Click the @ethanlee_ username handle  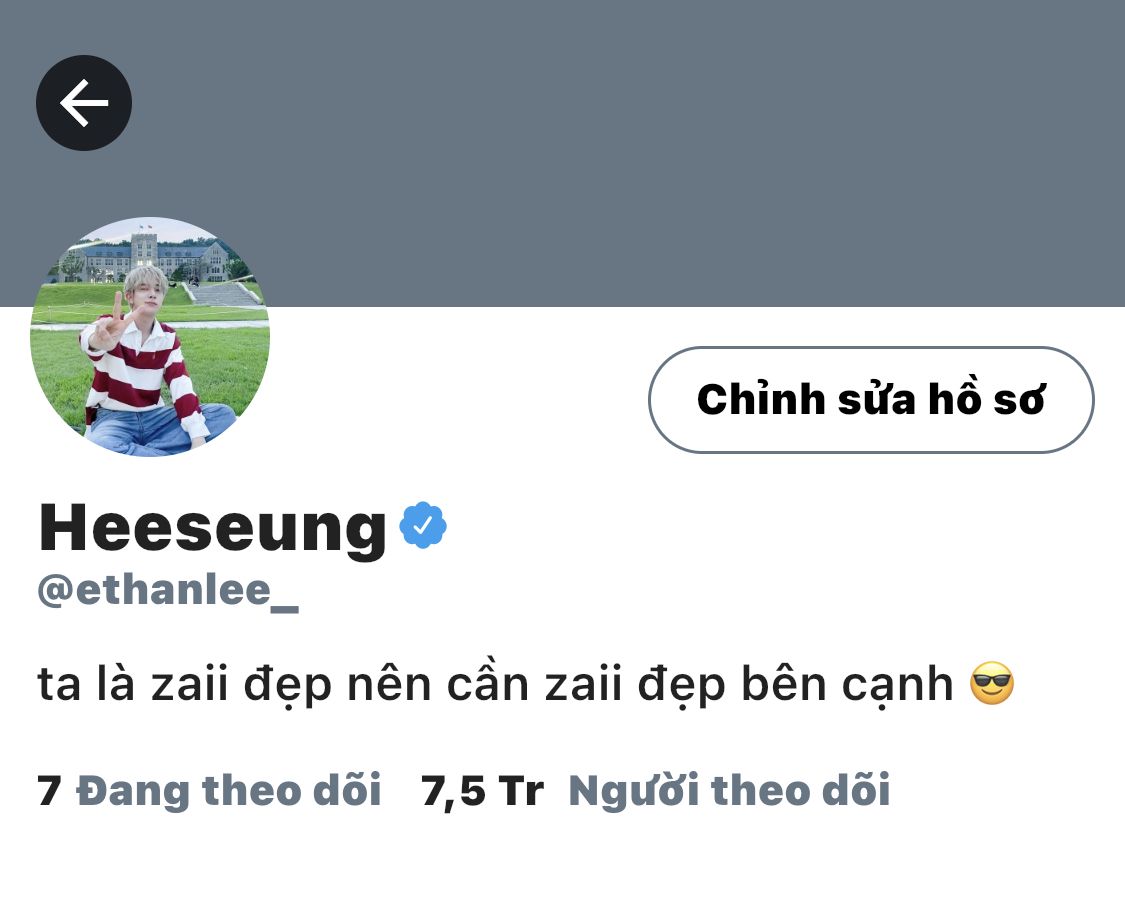[x=168, y=591]
